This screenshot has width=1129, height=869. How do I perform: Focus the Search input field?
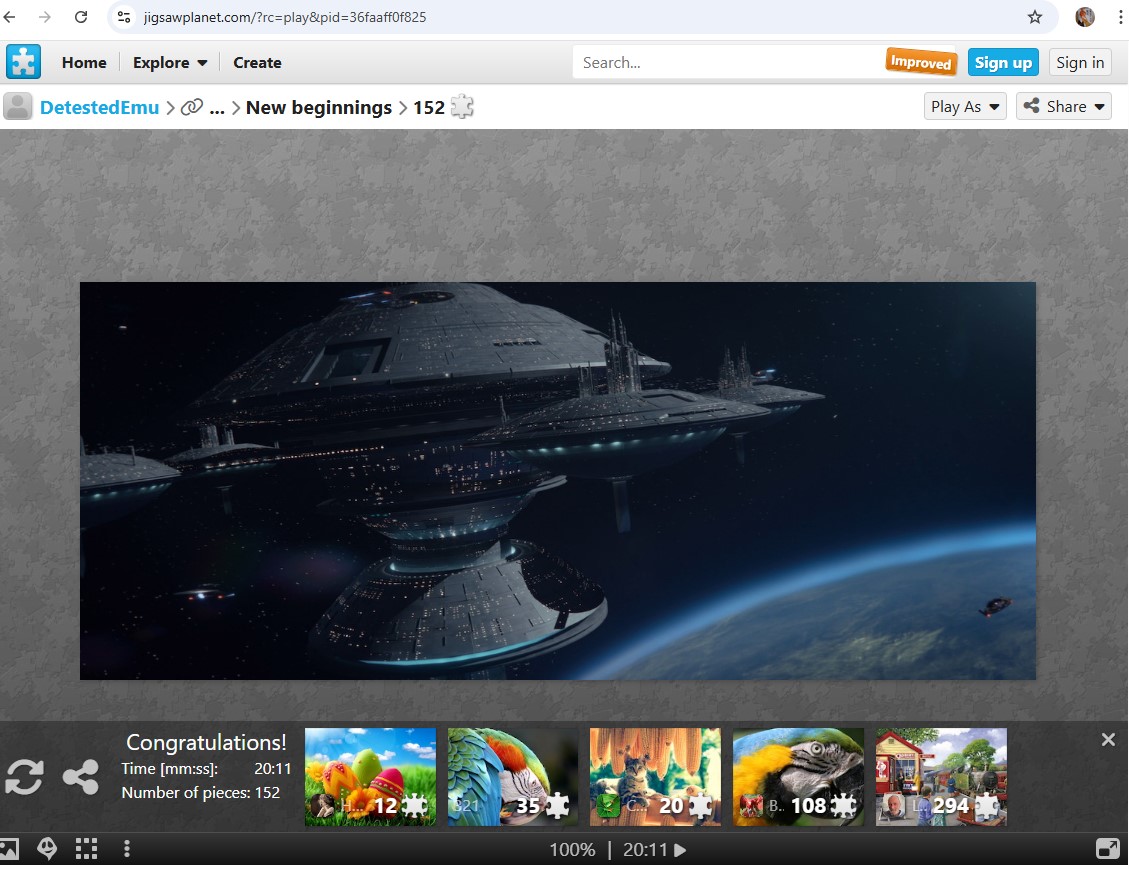pos(729,63)
